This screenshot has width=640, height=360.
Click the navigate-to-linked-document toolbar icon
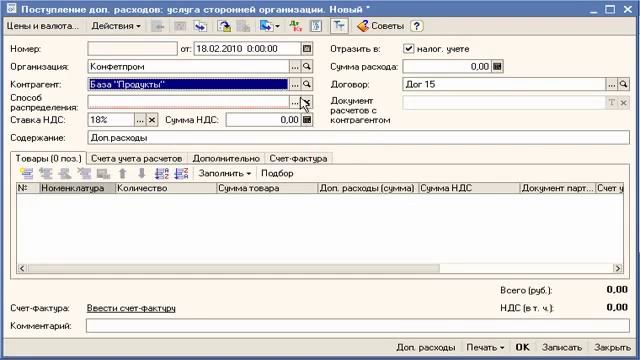click(x=200, y=26)
